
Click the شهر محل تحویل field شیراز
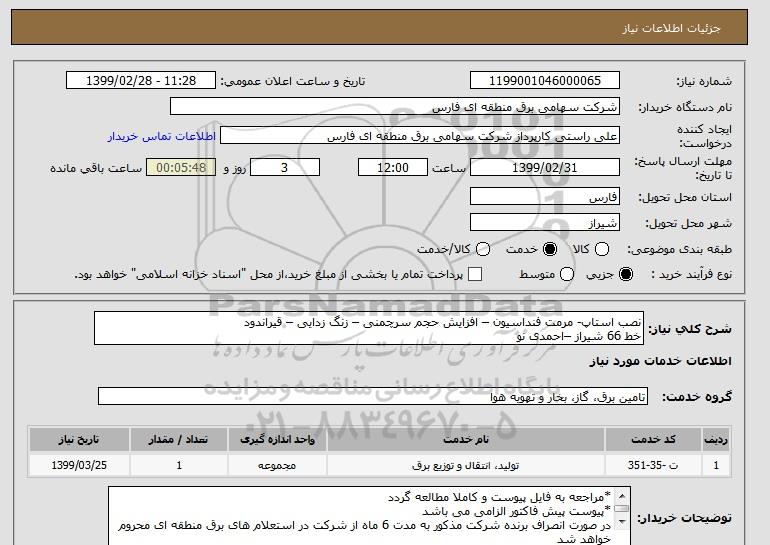(x=545, y=222)
